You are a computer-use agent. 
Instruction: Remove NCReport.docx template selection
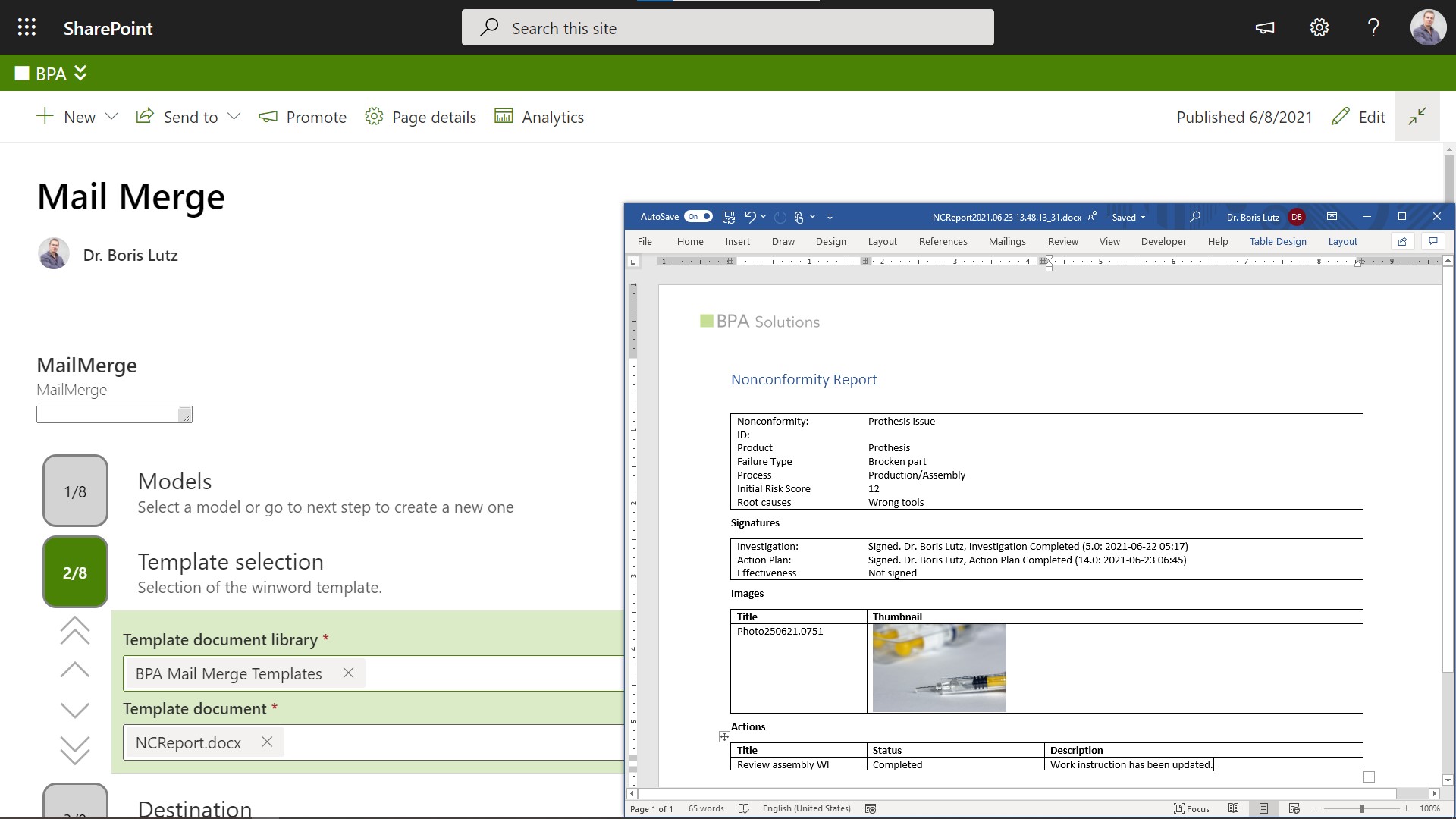pos(267,742)
